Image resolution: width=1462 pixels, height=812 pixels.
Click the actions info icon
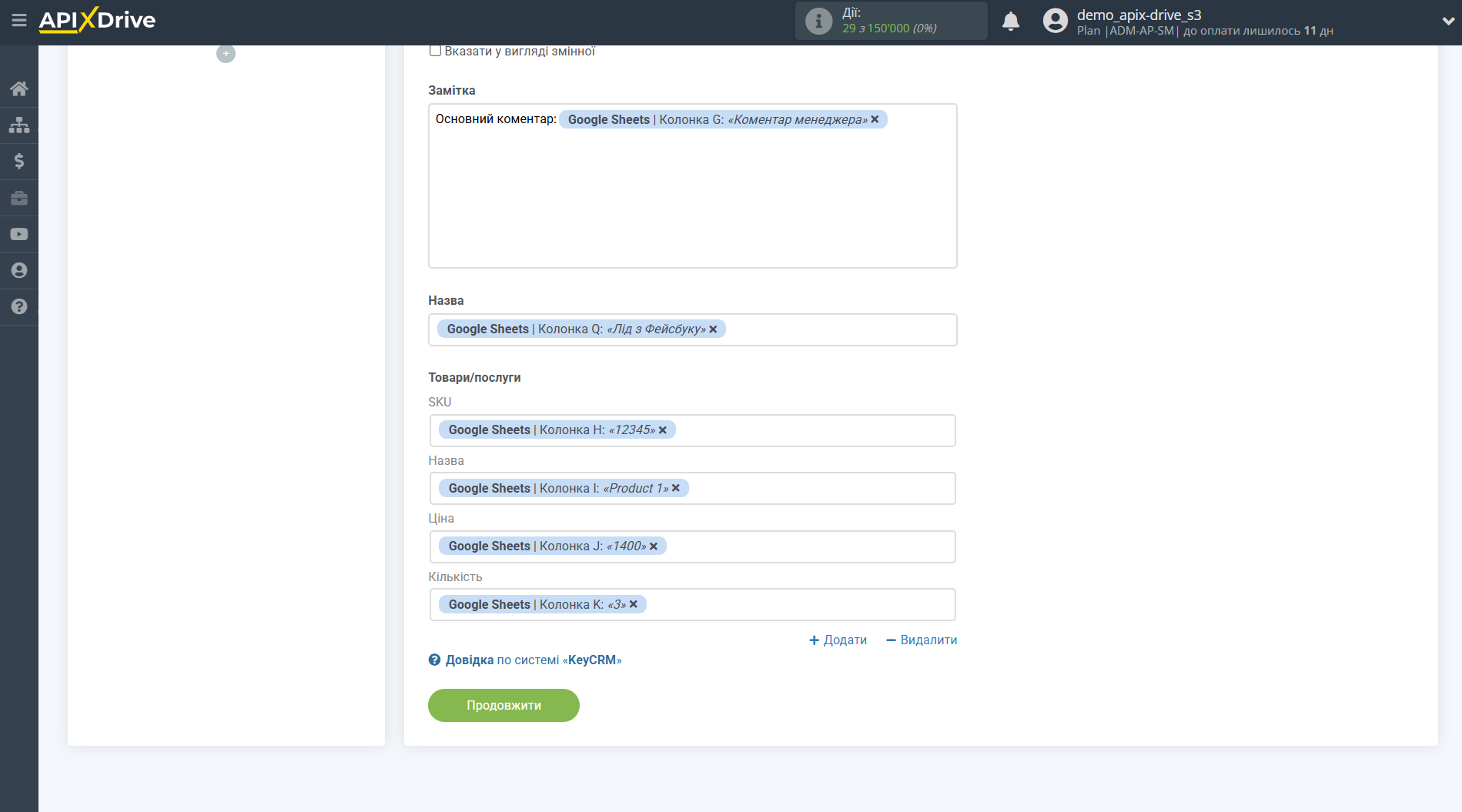click(x=818, y=21)
